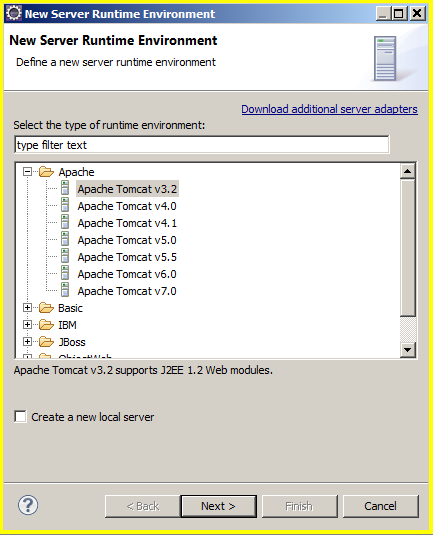Click the Apache Tomcat v7.0 server icon
Image resolution: width=433 pixels, height=535 pixels.
(64, 291)
